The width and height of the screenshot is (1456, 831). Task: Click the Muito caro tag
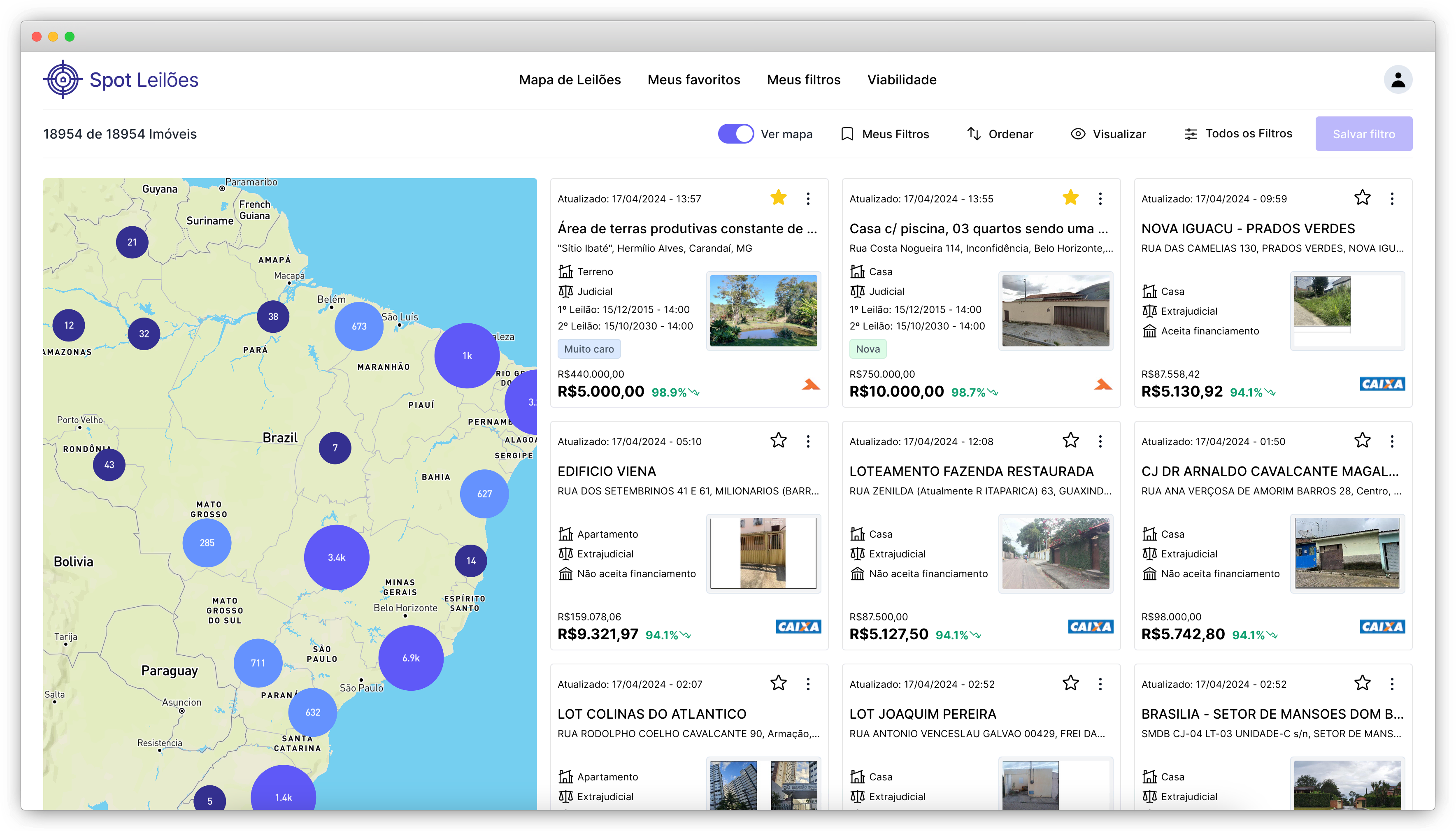tap(588, 348)
